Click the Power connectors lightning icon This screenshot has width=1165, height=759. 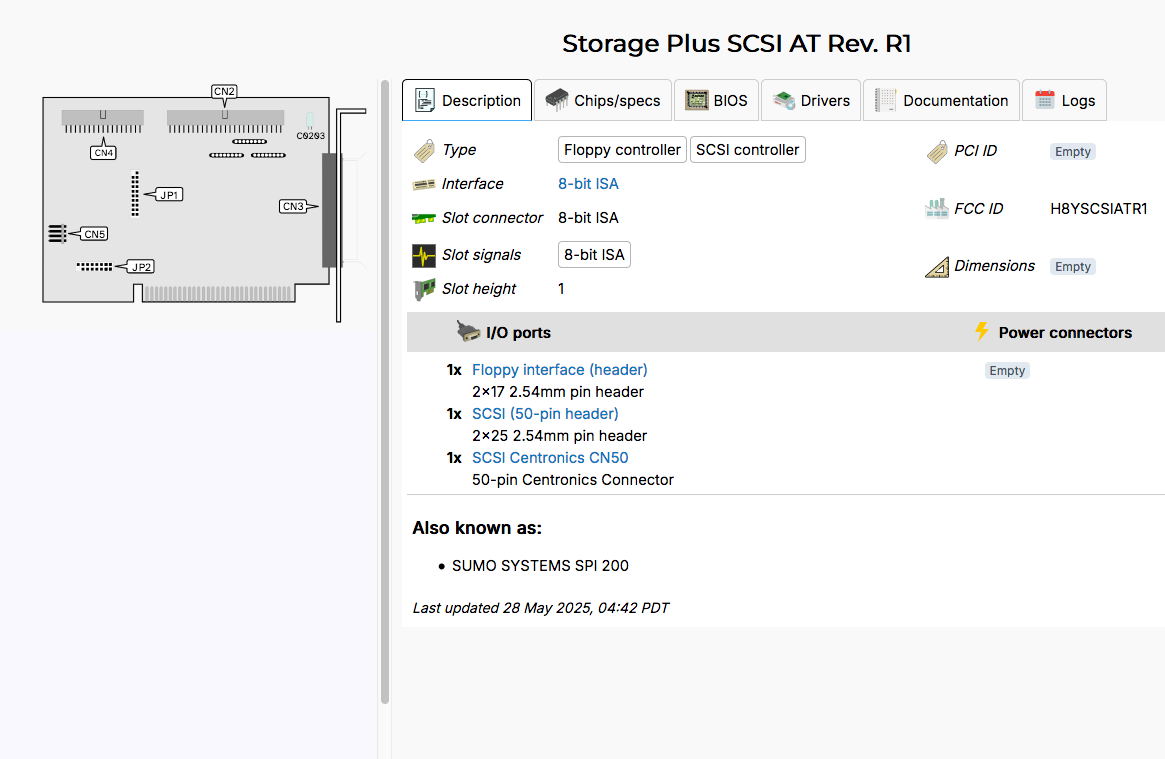pos(982,332)
